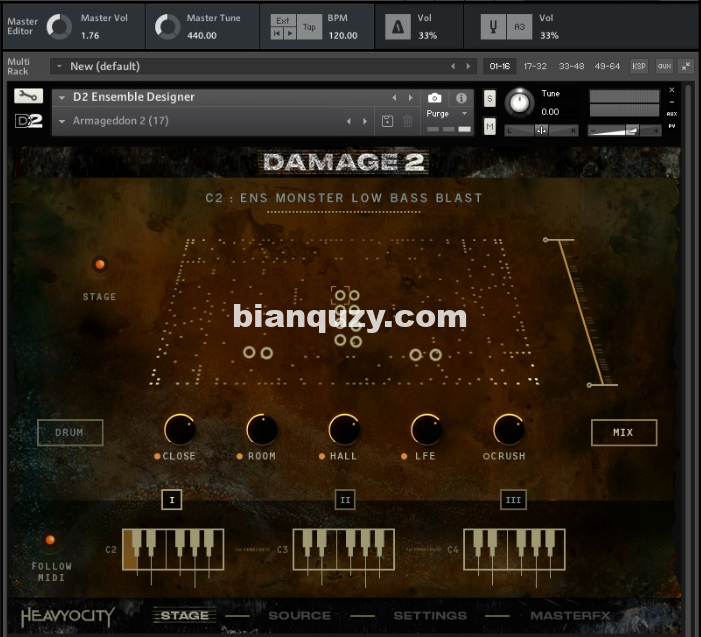Click the D2 logo icon
Image resolution: width=701 pixels, height=637 pixels.
[x=29, y=121]
